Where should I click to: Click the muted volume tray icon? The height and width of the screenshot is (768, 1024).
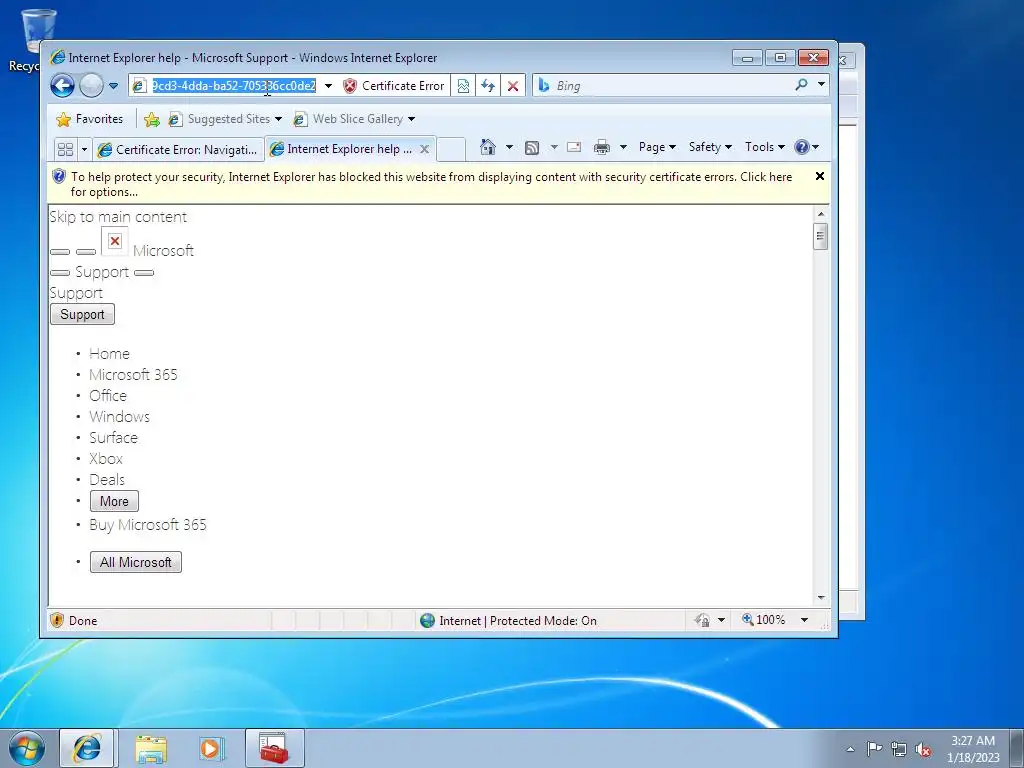[x=923, y=749]
